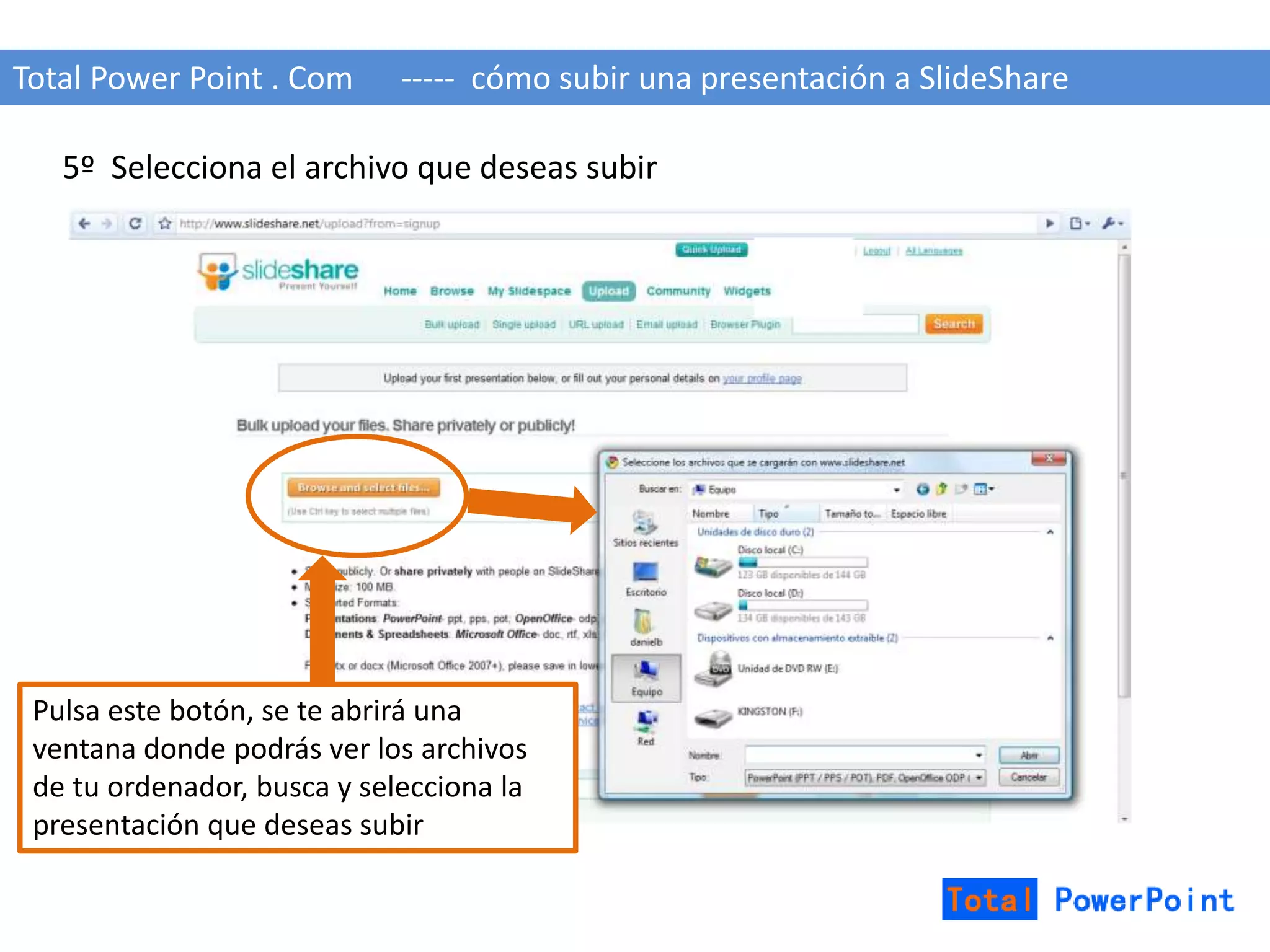Open the view options menu in dialog
The width and height of the screenshot is (1270, 952).
click(984, 489)
